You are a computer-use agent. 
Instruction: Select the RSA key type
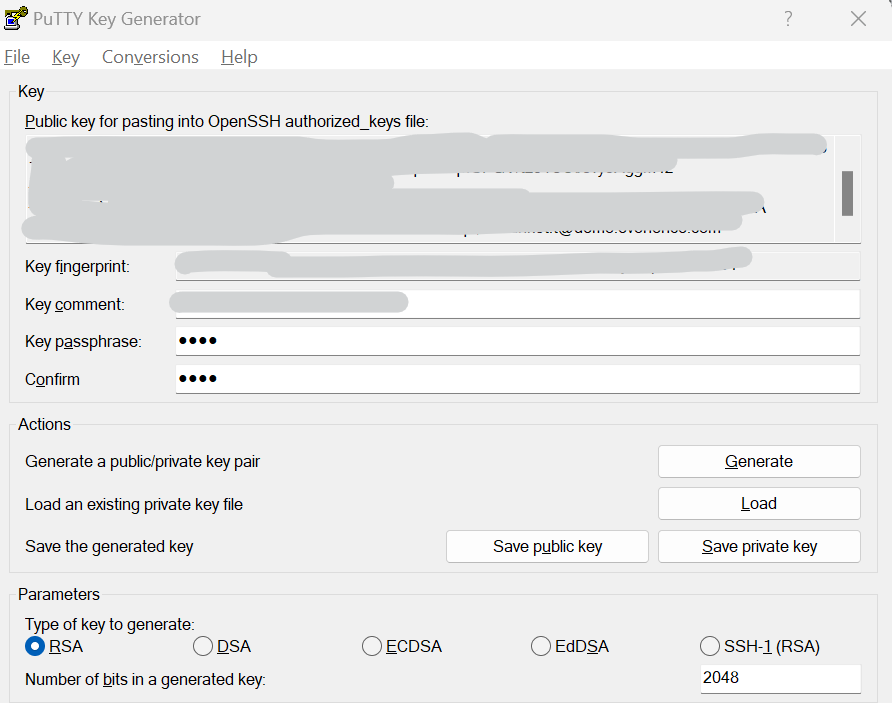tap(32, 646)
